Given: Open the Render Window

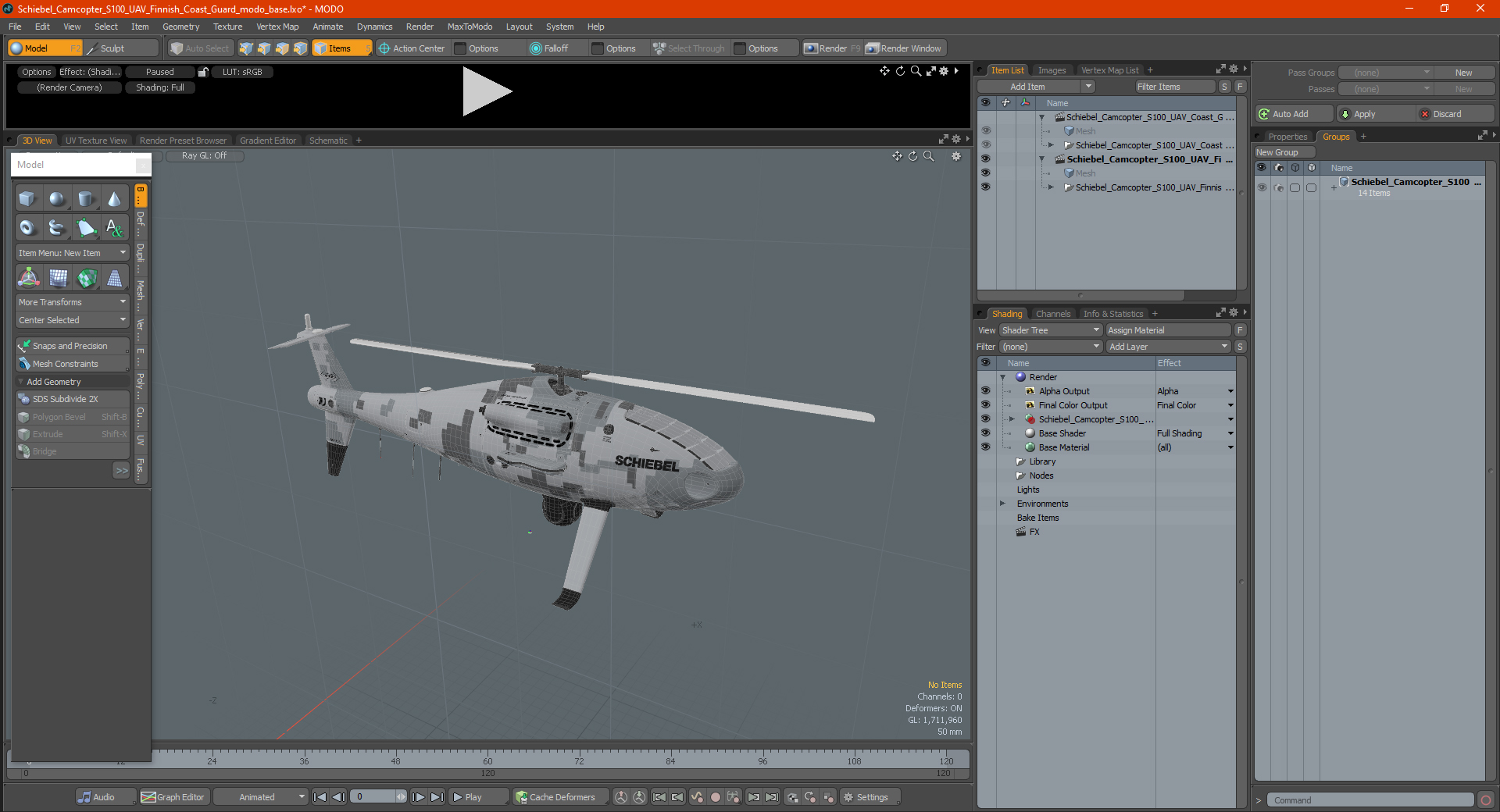Looking at the screenshot, I should [905, 48].
